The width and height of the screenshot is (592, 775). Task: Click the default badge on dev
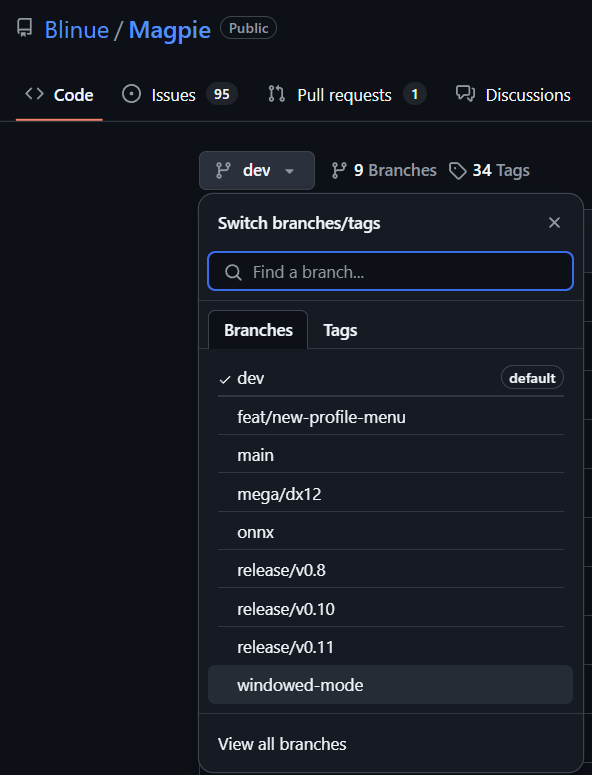tap(532, 378)
